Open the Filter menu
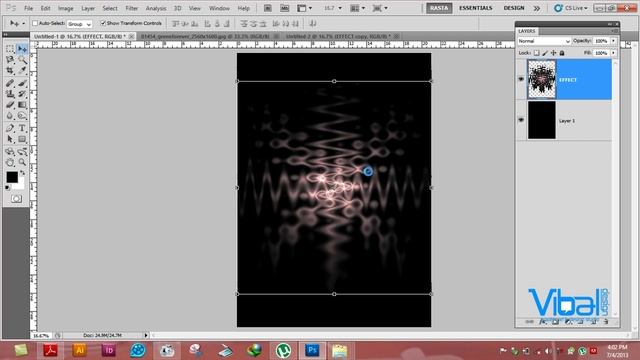This screenshot has width=640, height=360. click(x=131, y=8)
